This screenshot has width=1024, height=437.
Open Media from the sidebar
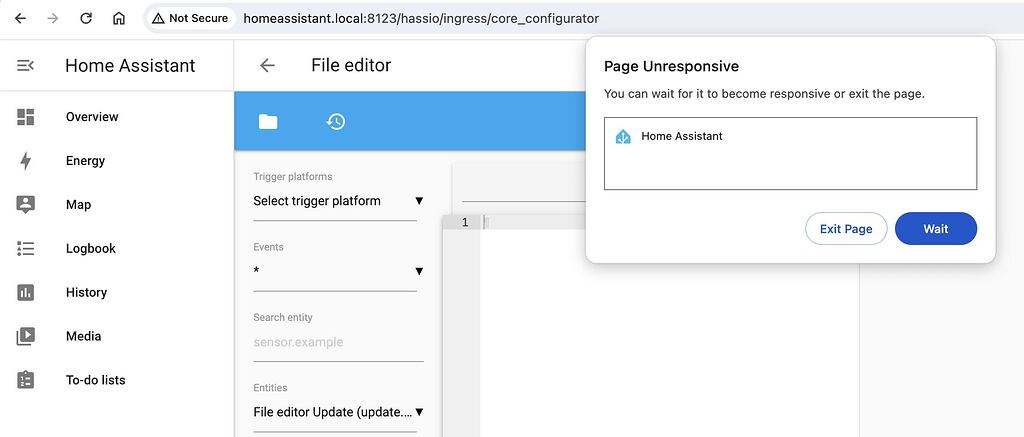[83, 337]
